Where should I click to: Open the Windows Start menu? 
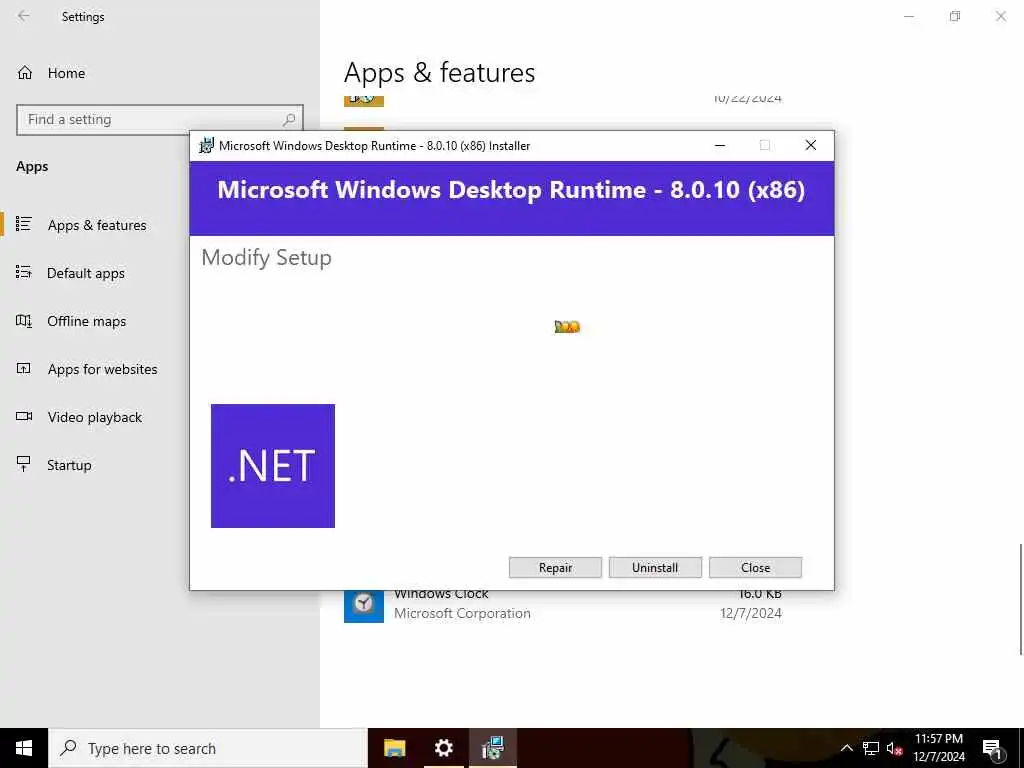pyautogui.click(x=24, y=748)
